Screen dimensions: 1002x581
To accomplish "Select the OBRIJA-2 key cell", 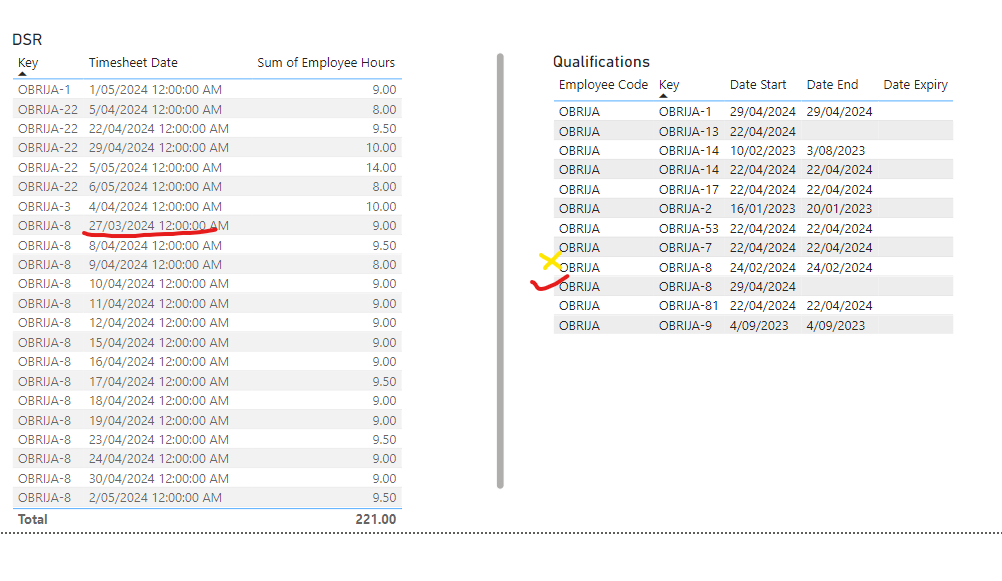I will click(x=685, y=209).
